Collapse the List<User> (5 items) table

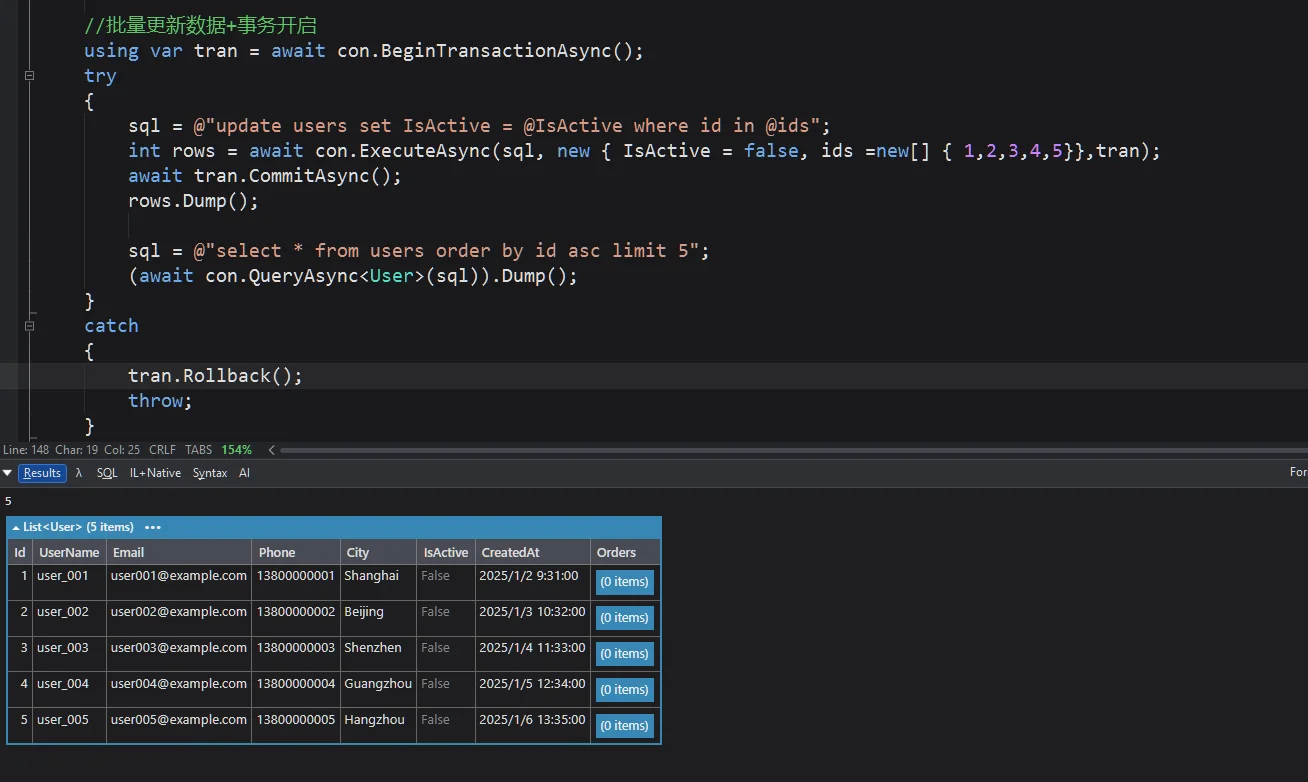point(16,527)
